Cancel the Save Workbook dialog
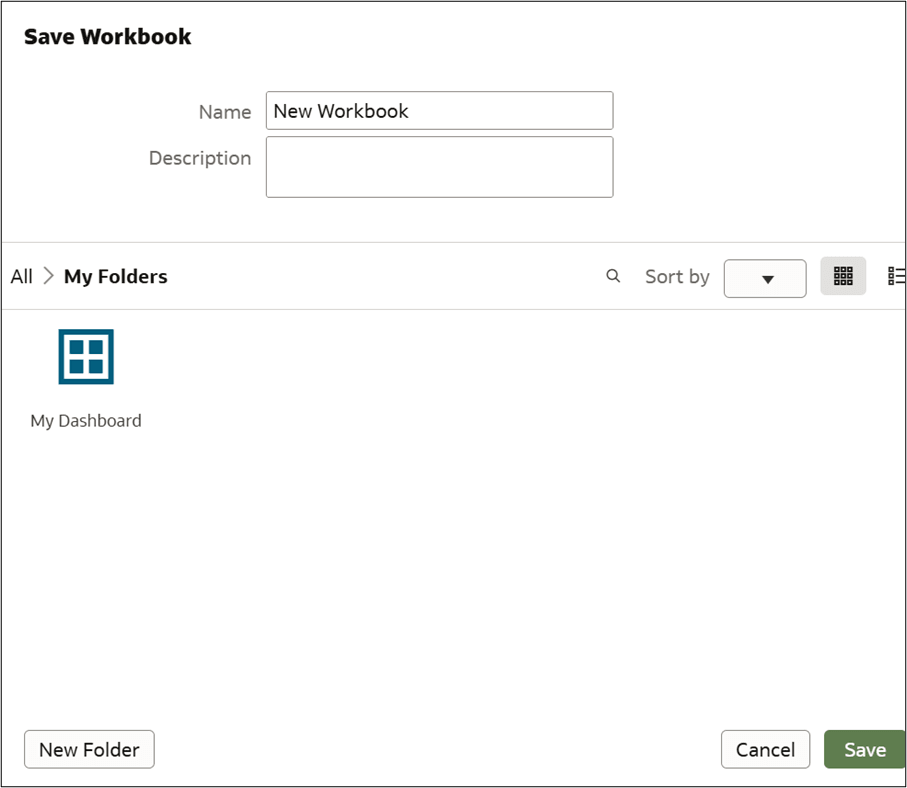This screenshot has height=788, width=907. pyautogui.click(x=765, y=749)
